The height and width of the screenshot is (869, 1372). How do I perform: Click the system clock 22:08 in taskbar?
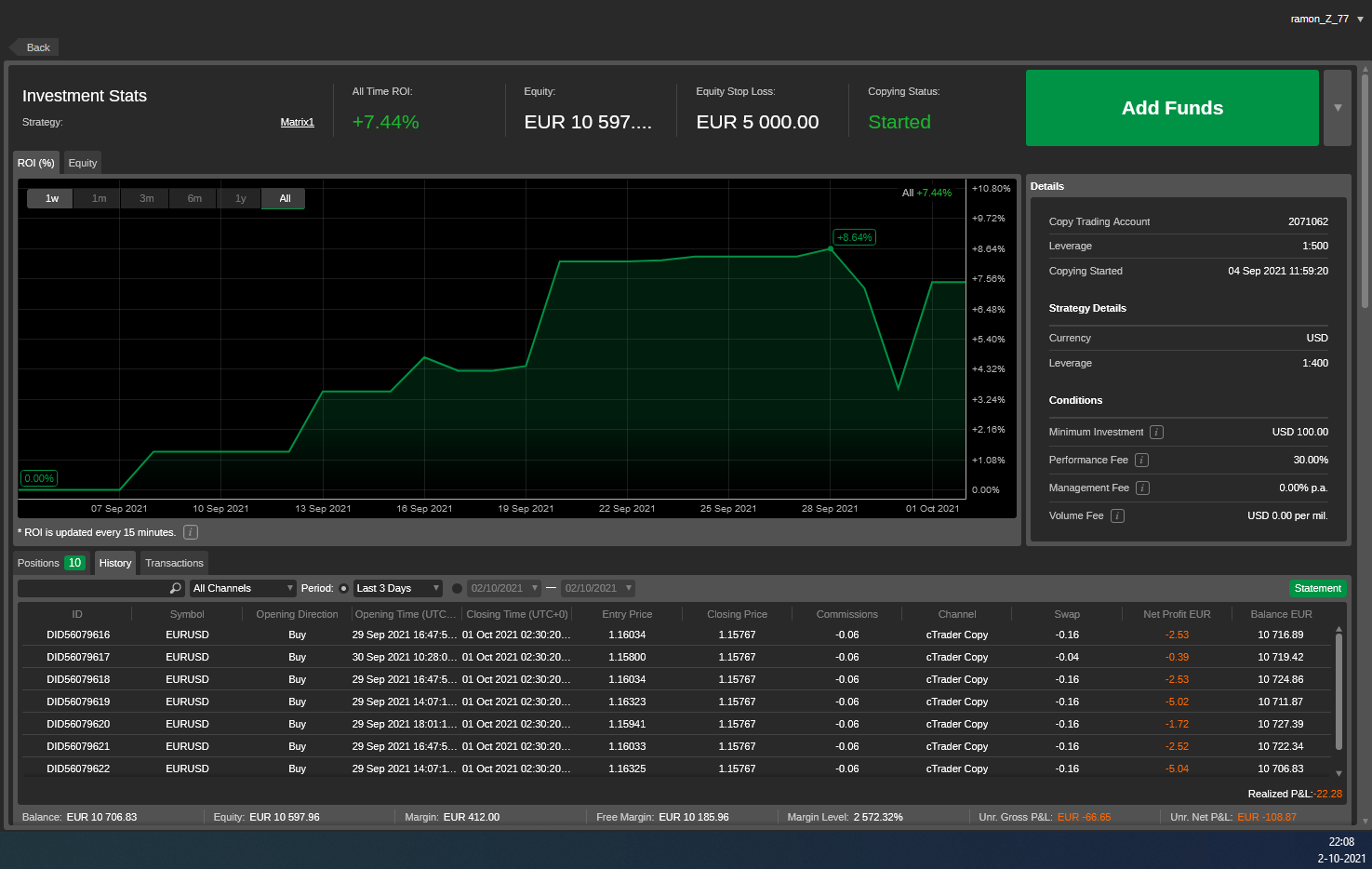(1341, 842)
